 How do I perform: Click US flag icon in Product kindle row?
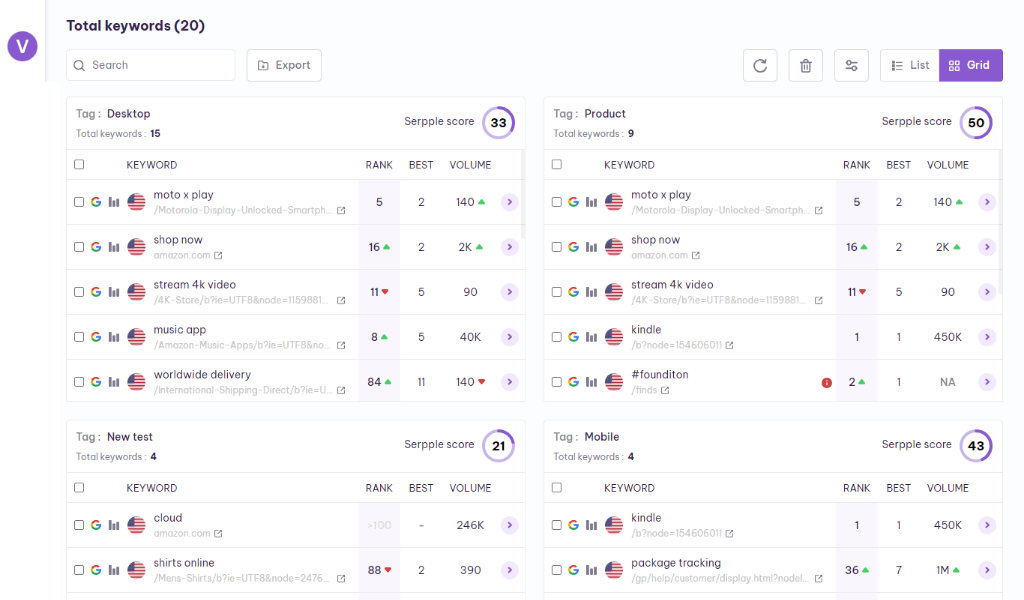pyautogui.click(x=614, y=337)
